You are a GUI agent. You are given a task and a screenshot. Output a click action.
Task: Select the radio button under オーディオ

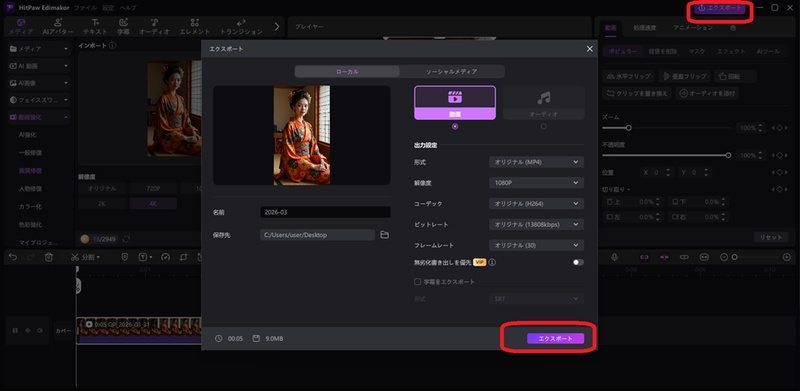[543, 127]
